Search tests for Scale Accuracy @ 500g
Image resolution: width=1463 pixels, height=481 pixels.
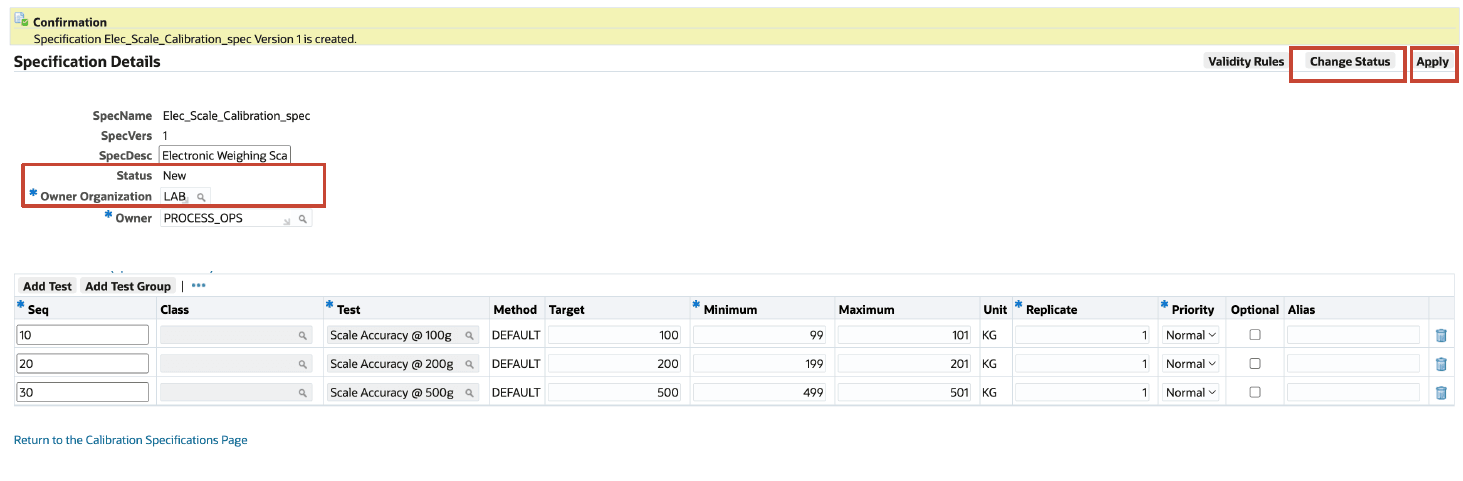click(470, 393)
